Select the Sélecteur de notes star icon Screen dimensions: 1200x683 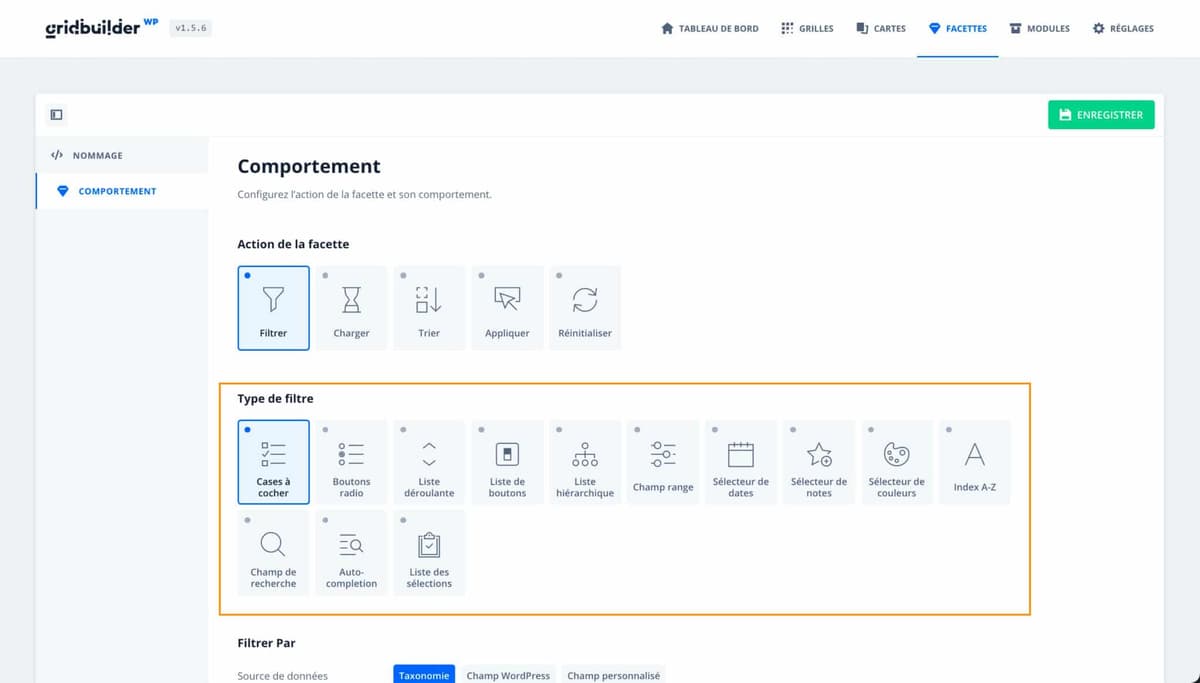[x=819, y=455]
